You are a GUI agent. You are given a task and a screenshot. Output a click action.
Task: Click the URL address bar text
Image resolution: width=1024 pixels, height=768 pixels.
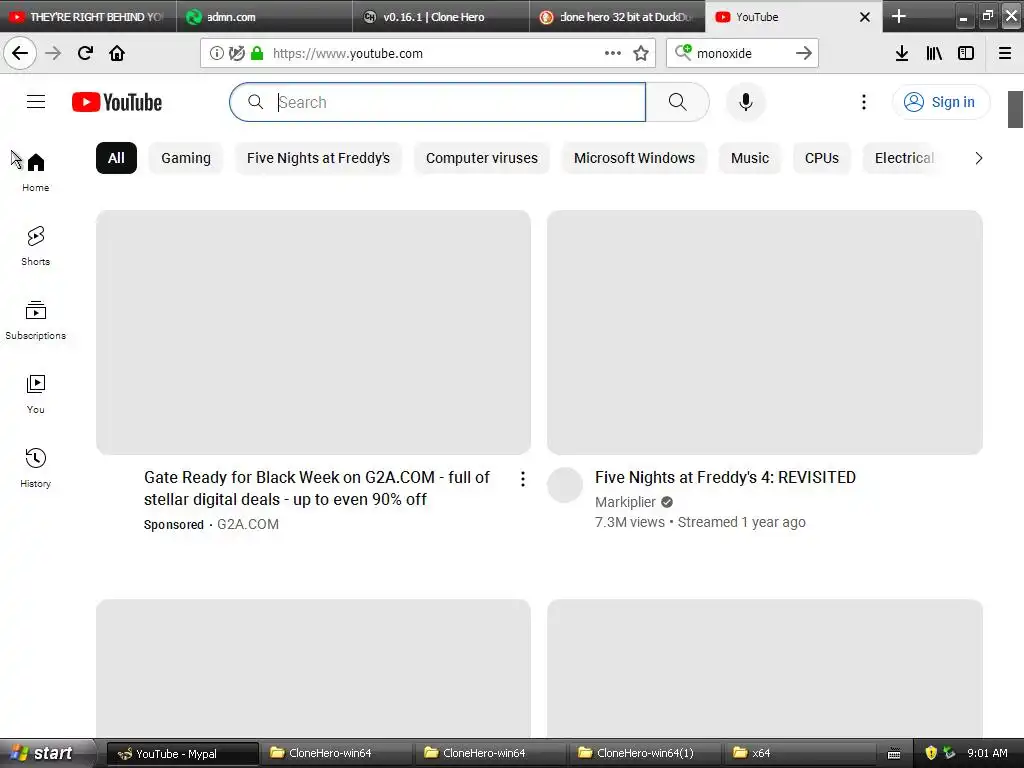coord(347,54)
